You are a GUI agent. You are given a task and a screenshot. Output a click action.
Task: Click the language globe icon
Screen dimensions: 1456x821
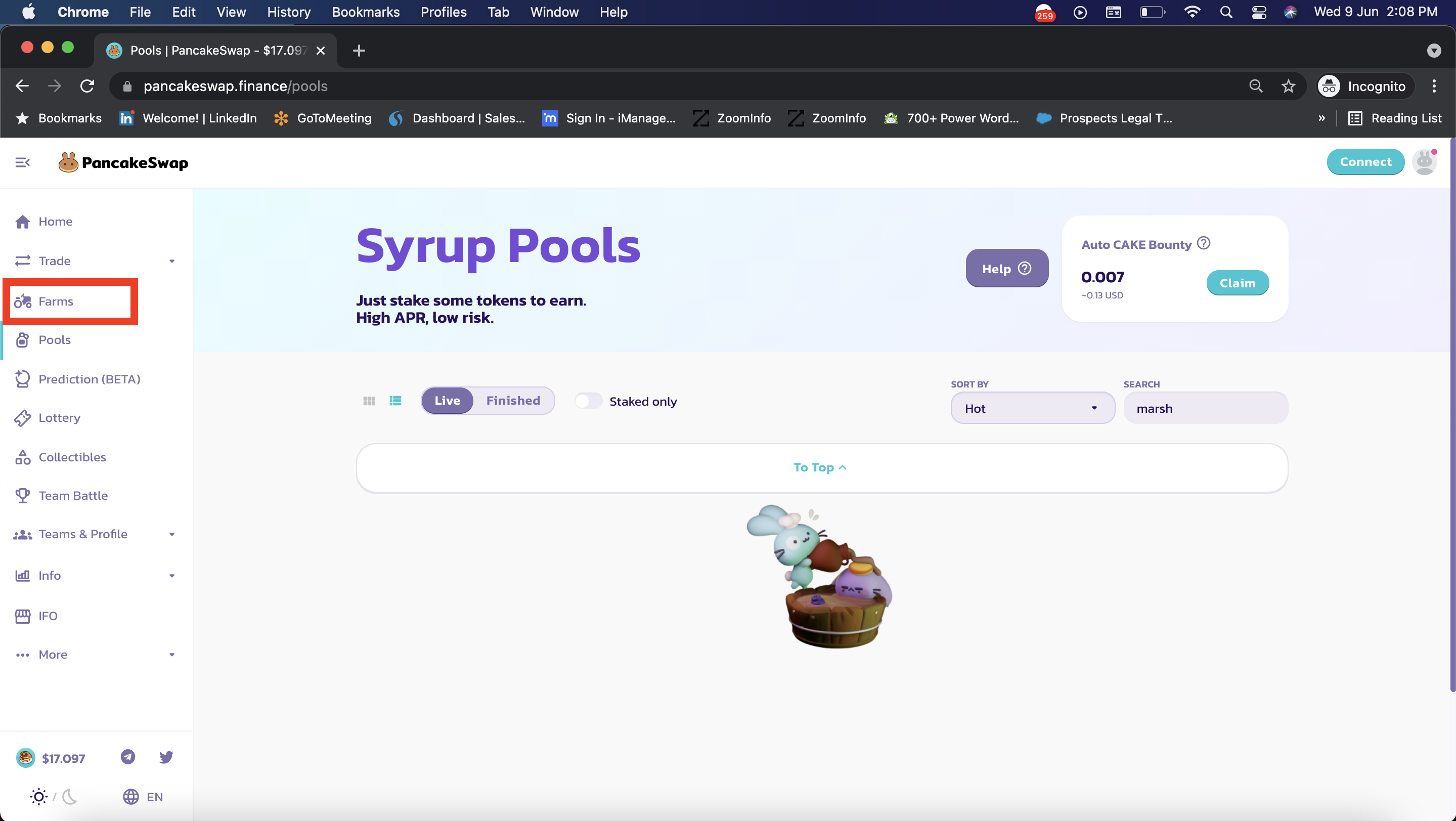131,797
